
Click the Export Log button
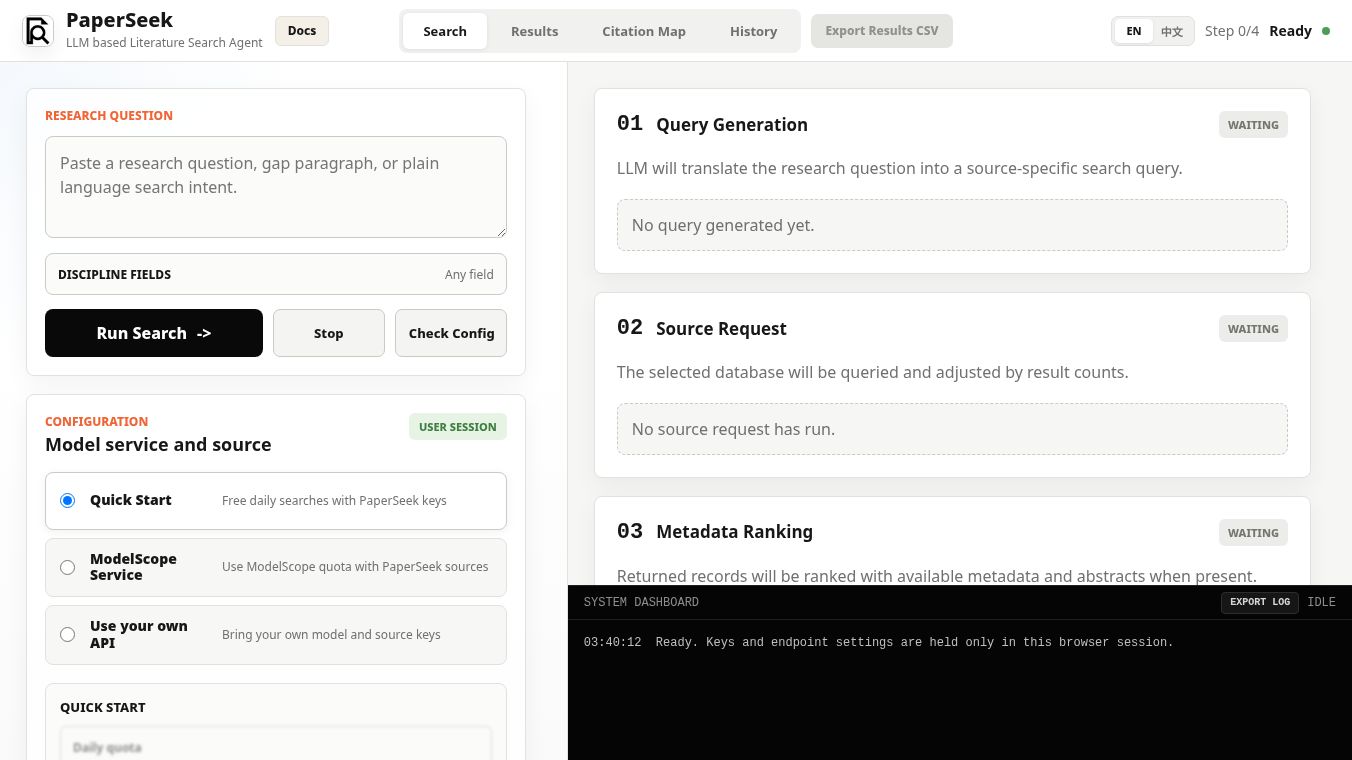coord(1260,602)
